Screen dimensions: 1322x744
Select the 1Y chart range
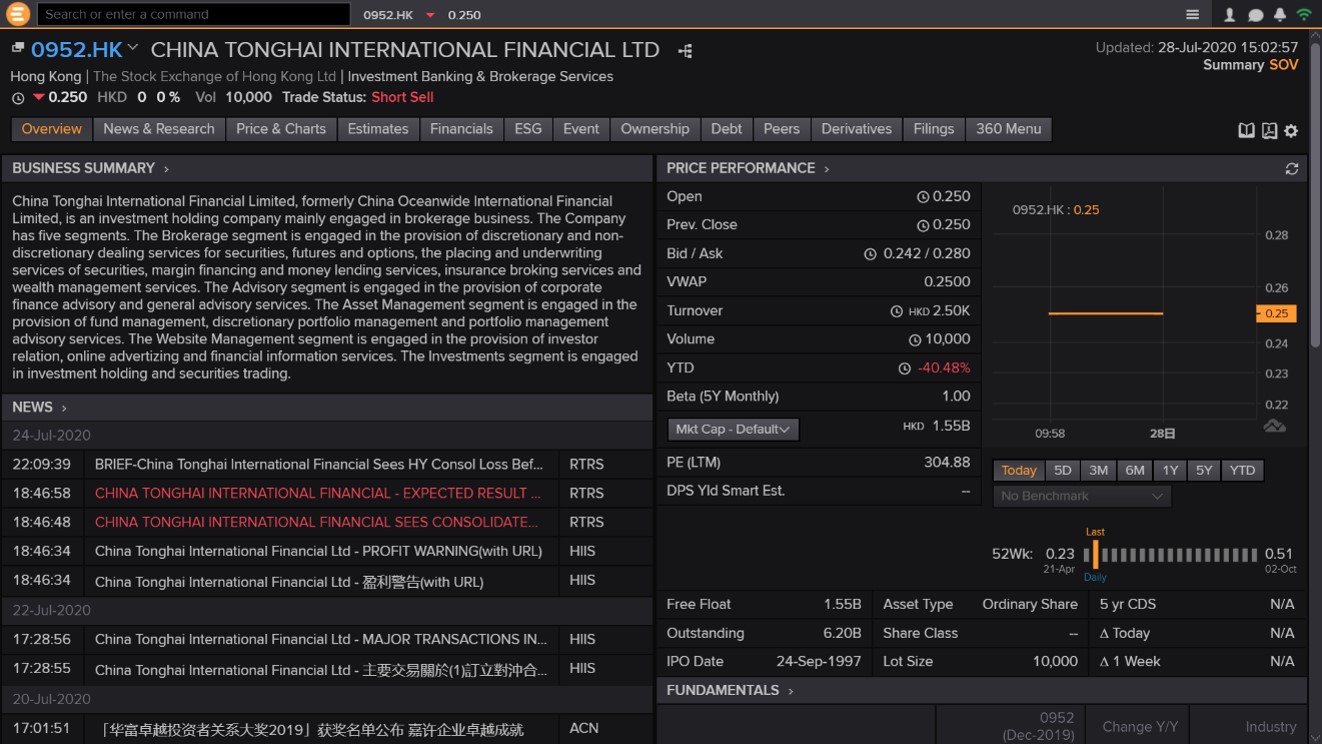[1169, 470]
